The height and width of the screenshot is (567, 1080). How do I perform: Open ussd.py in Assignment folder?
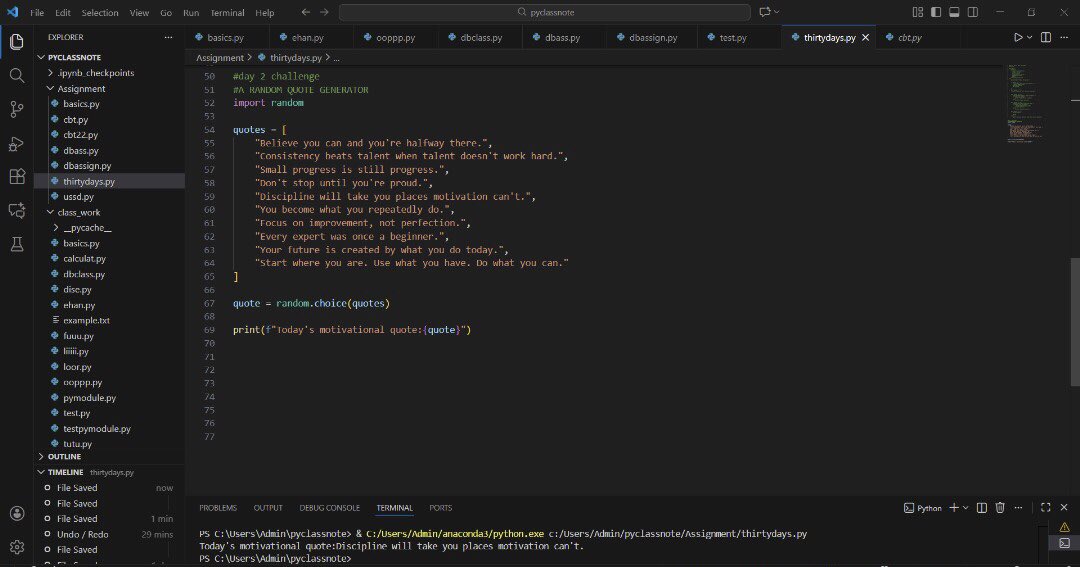click(79, 196)
